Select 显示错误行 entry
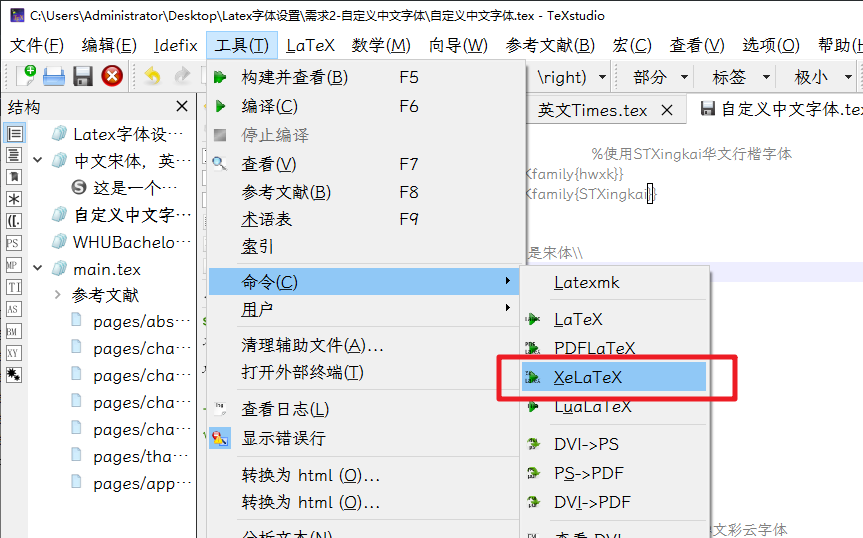863x538 pixels. pos(364,438)
